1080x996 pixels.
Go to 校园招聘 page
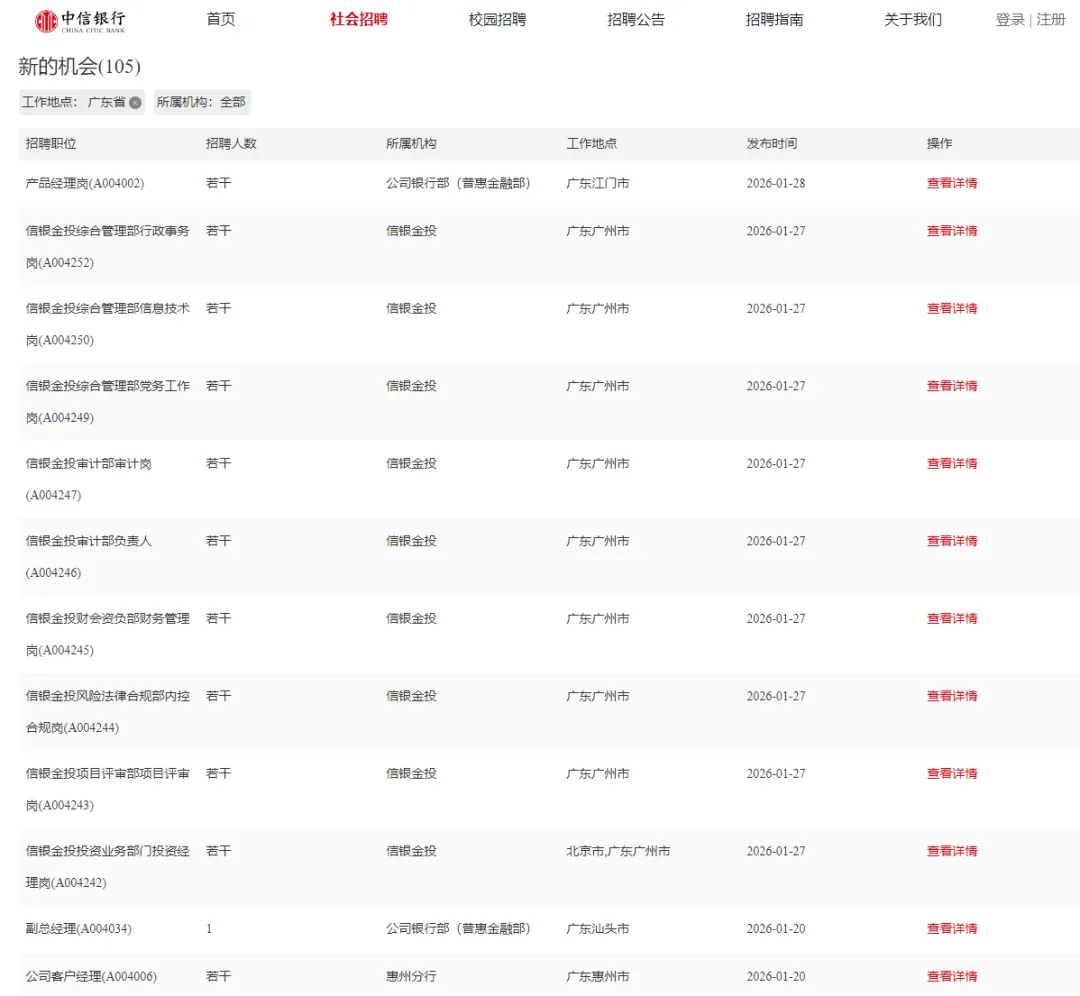(x=497, y=19)
